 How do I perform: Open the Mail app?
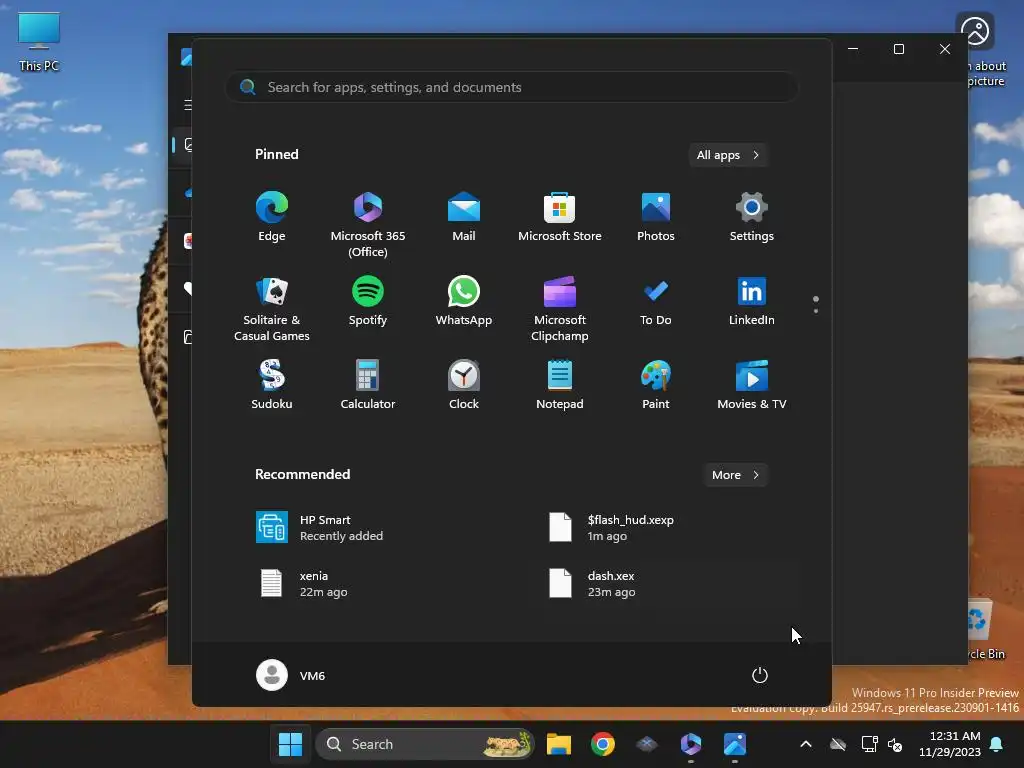464,217
